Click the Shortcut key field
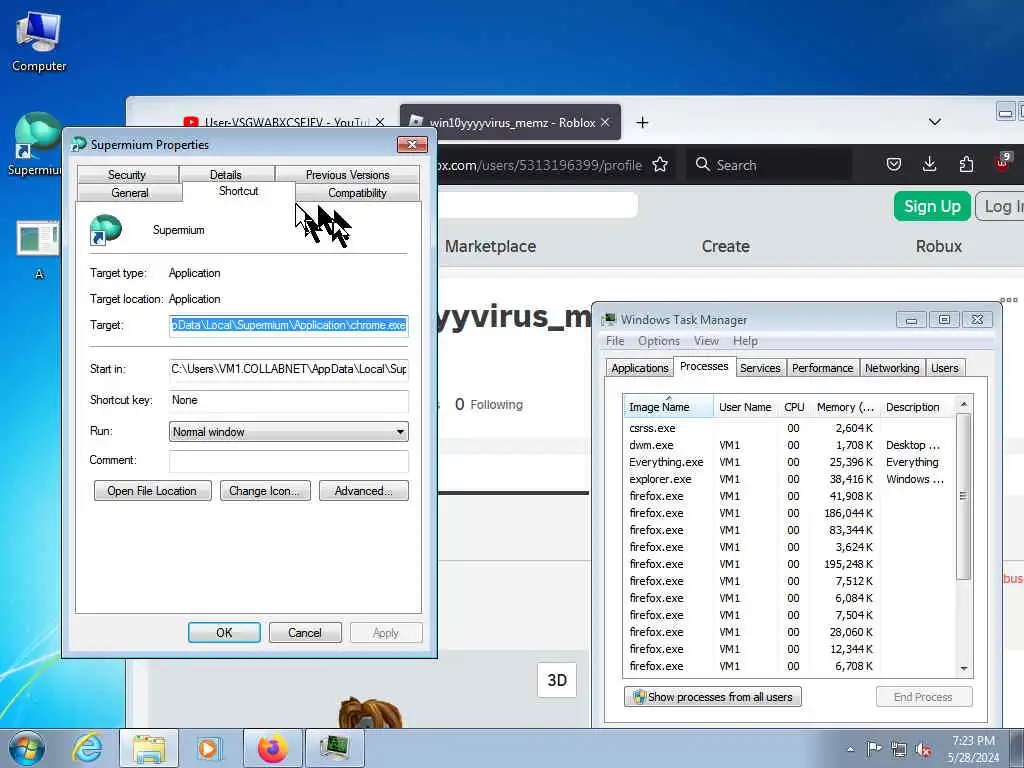This screenshot has width=1024, height=768. pos(289,400)
